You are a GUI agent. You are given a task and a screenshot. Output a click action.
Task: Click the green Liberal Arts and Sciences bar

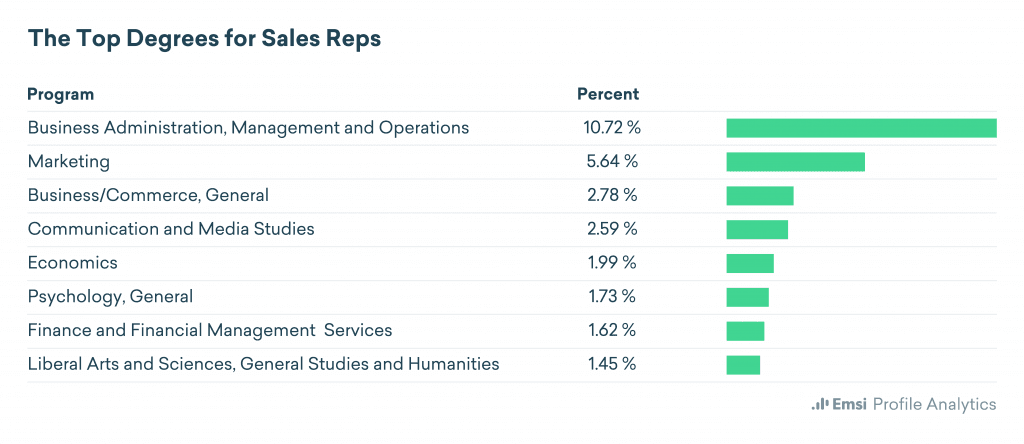[x=743, y=365]
